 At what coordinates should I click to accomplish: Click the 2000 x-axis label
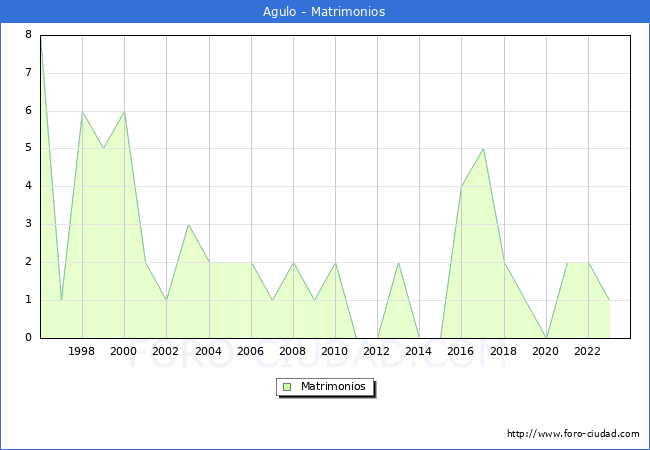click(x=124, y=351)
